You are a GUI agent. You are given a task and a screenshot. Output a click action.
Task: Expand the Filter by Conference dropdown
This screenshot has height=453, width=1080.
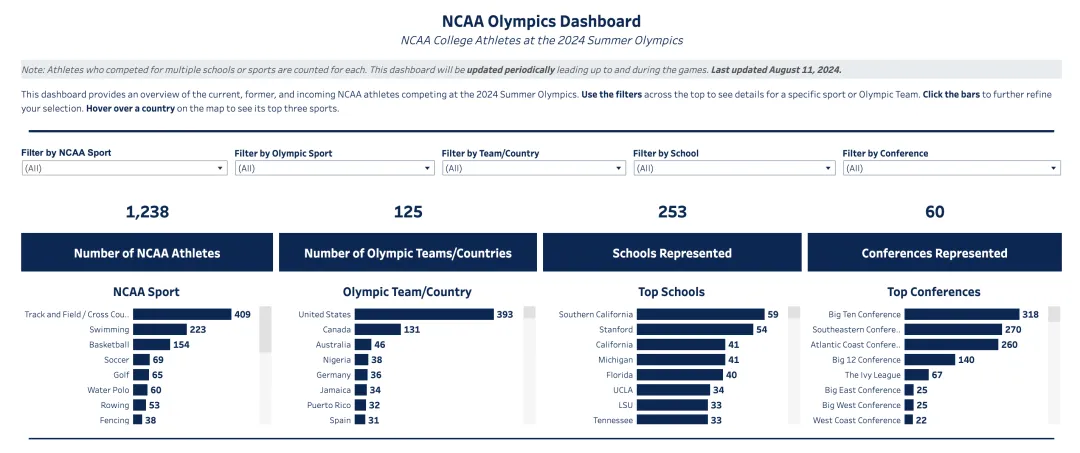(x=951, y=168)
